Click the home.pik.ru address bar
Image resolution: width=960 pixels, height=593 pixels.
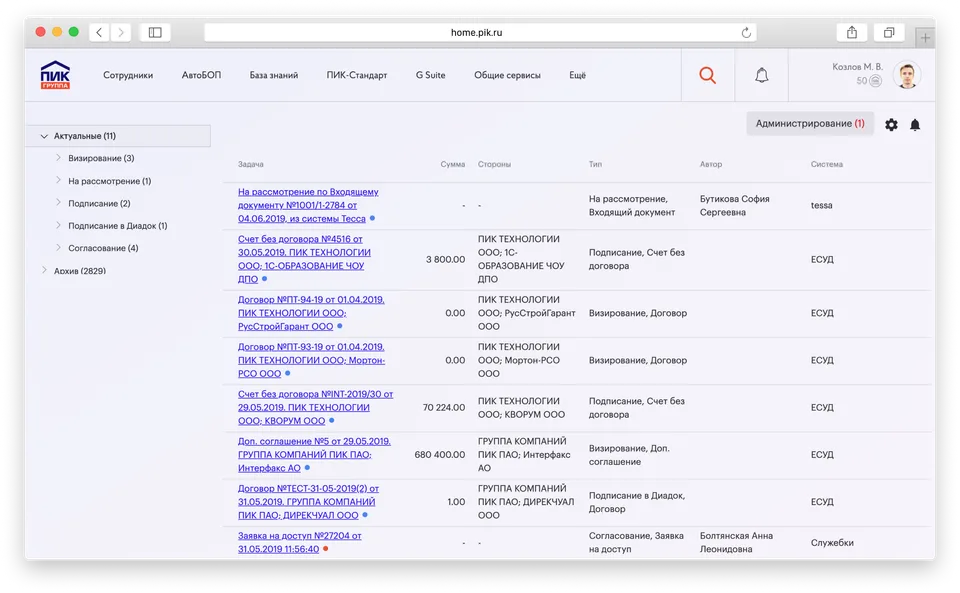coord(476,32)
